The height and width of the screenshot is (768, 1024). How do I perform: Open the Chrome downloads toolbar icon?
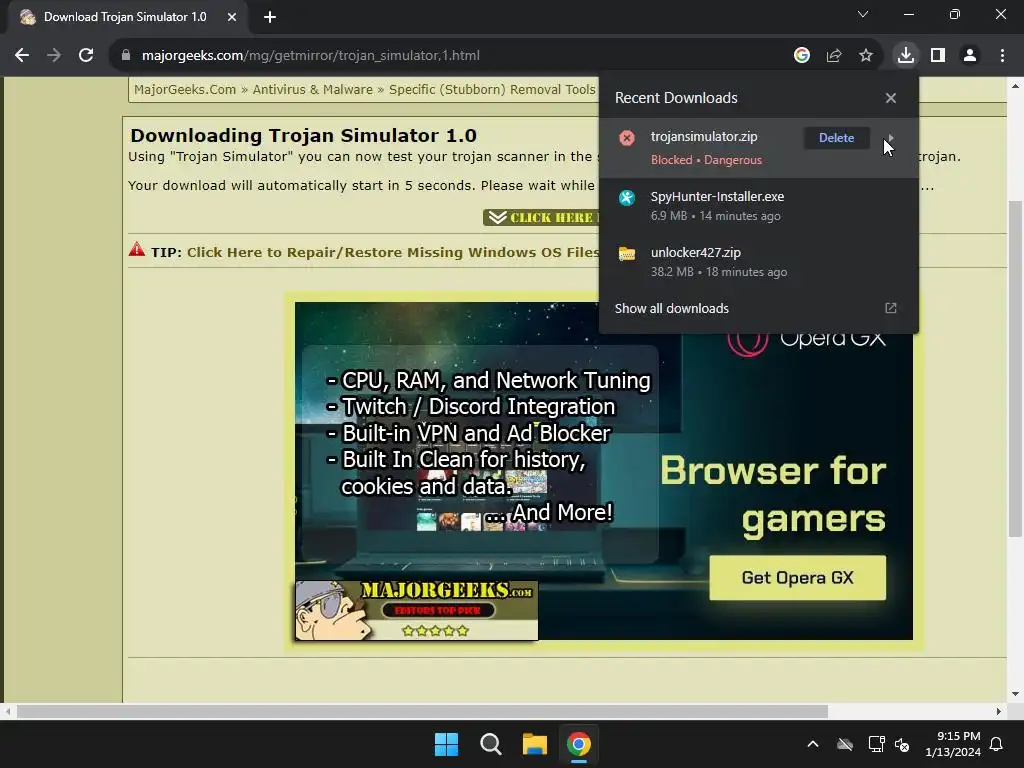point(906,56)
